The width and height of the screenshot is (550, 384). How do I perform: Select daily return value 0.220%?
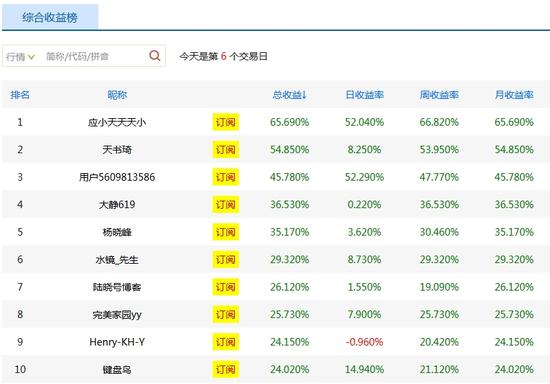pos(364,204)
